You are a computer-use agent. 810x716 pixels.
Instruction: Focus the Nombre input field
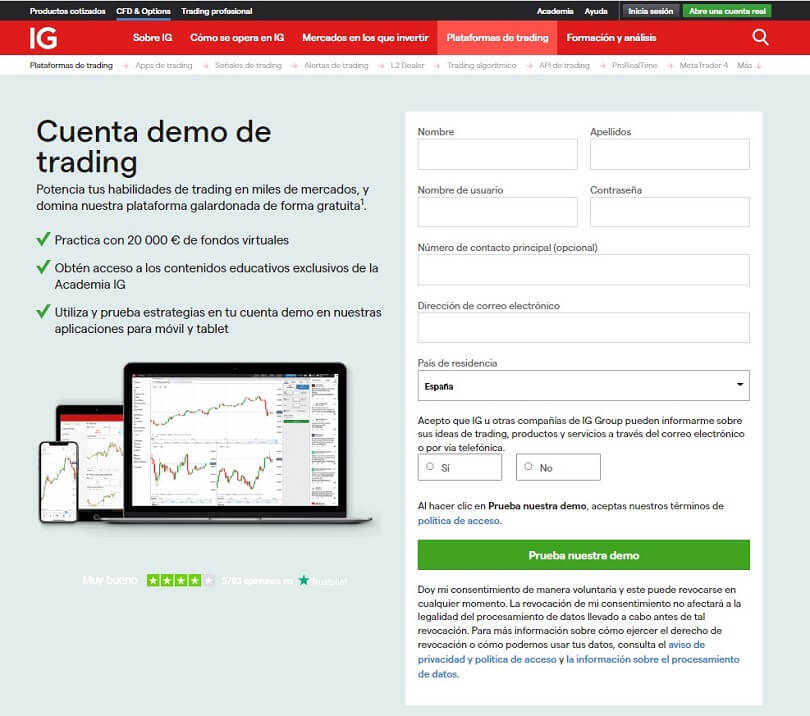497,154
